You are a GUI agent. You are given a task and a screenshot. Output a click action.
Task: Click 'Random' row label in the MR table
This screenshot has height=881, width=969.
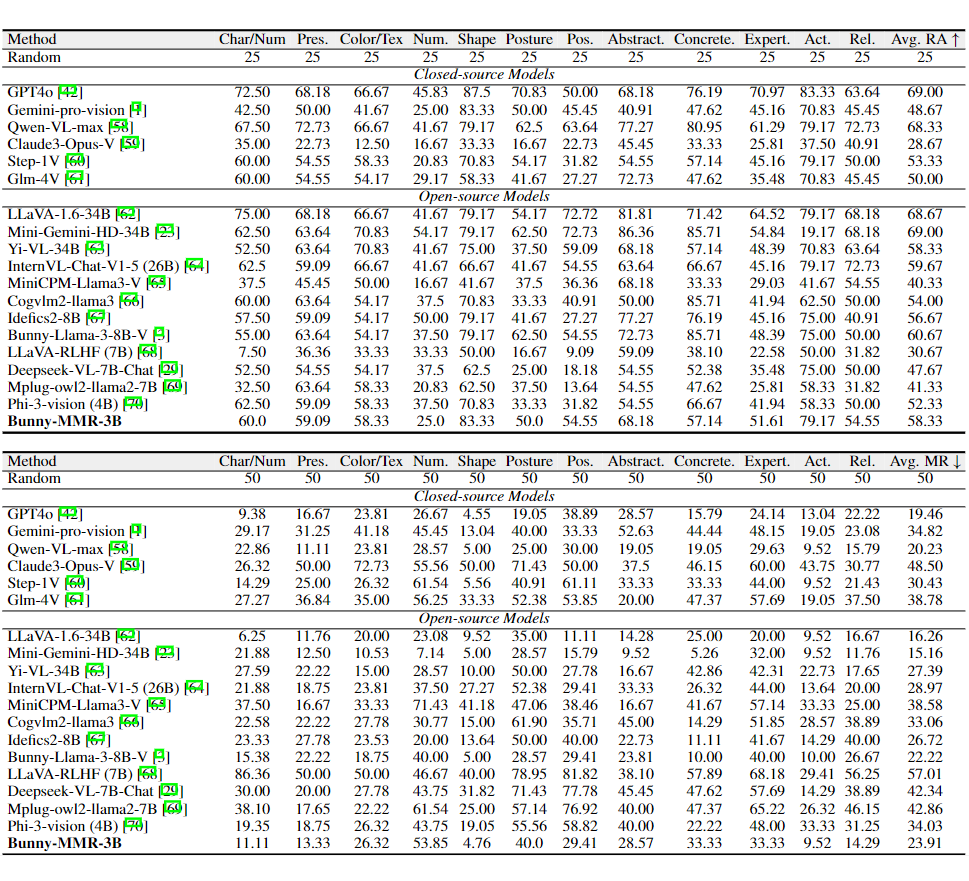34,478
